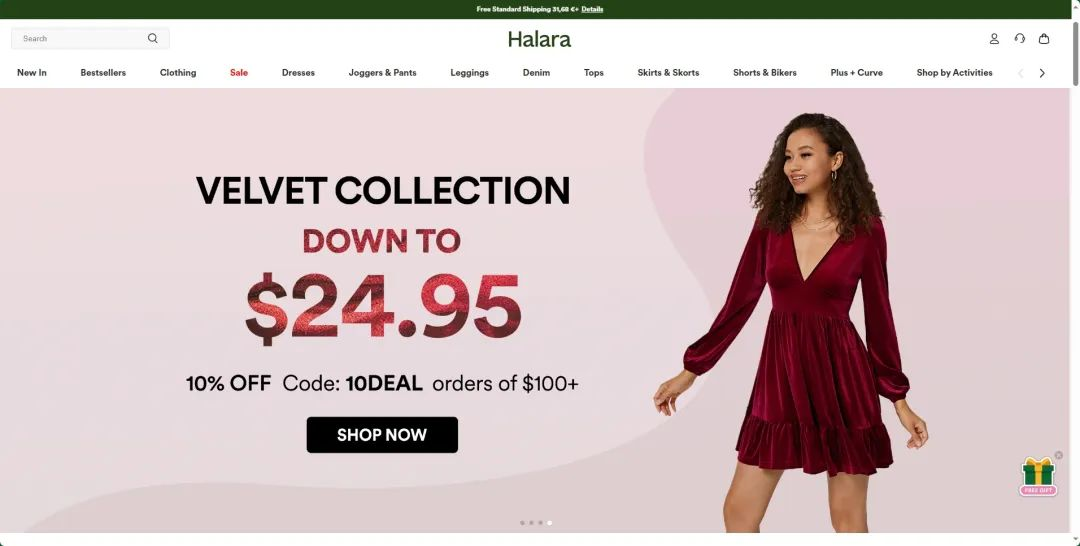1080x546 pixels.
Task: Open the shopping bag icon
Action: 1044,39
